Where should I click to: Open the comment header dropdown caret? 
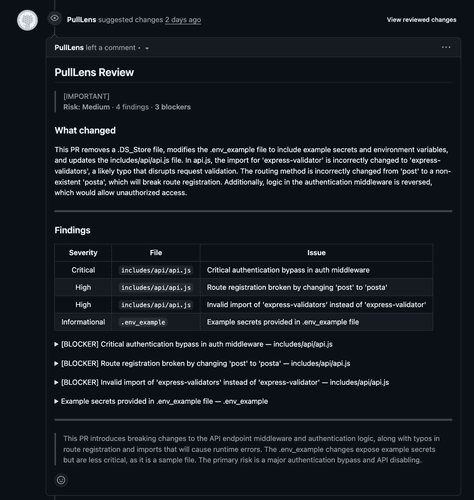[147, 48]
